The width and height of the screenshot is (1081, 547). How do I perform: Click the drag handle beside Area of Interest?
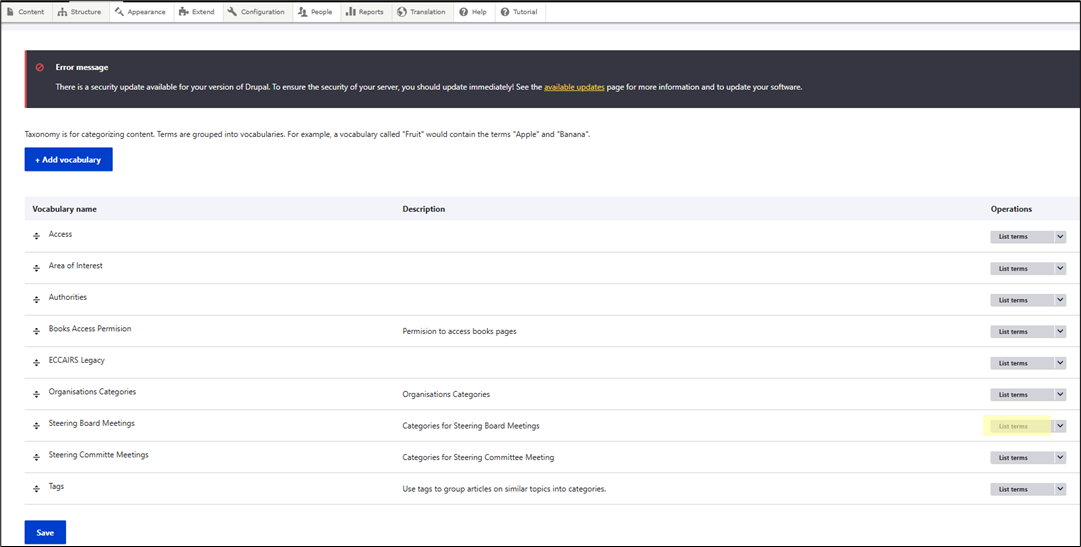coord(36,268)
